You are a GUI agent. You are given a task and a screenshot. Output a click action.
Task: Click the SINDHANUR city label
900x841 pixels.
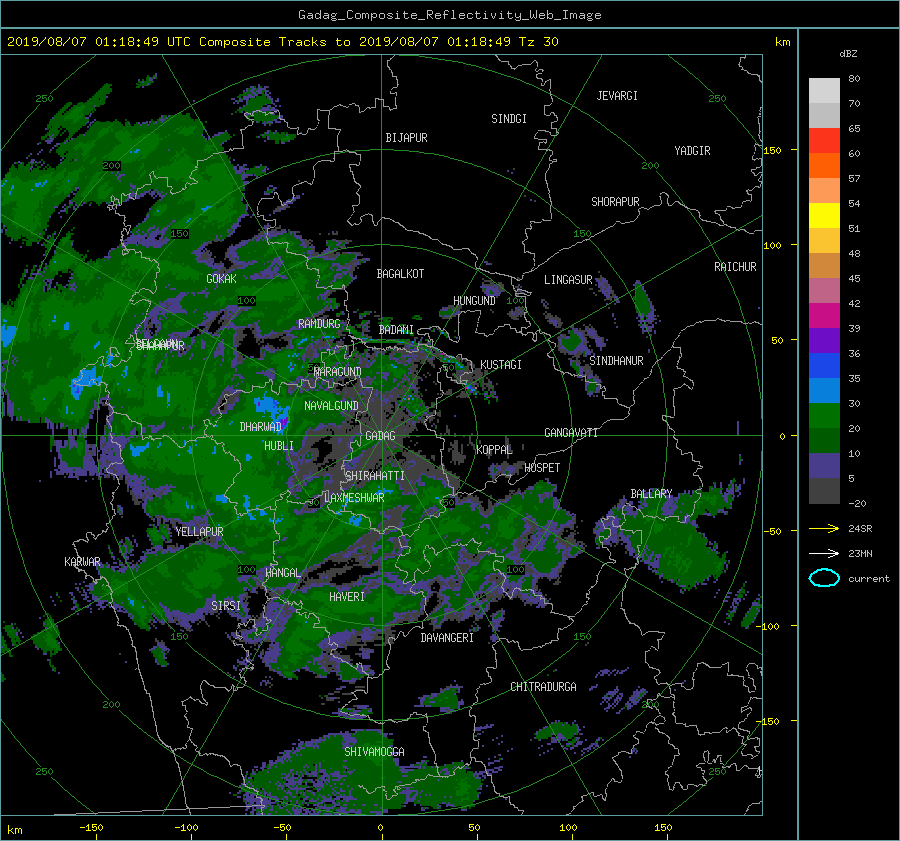tap(616, 361)
